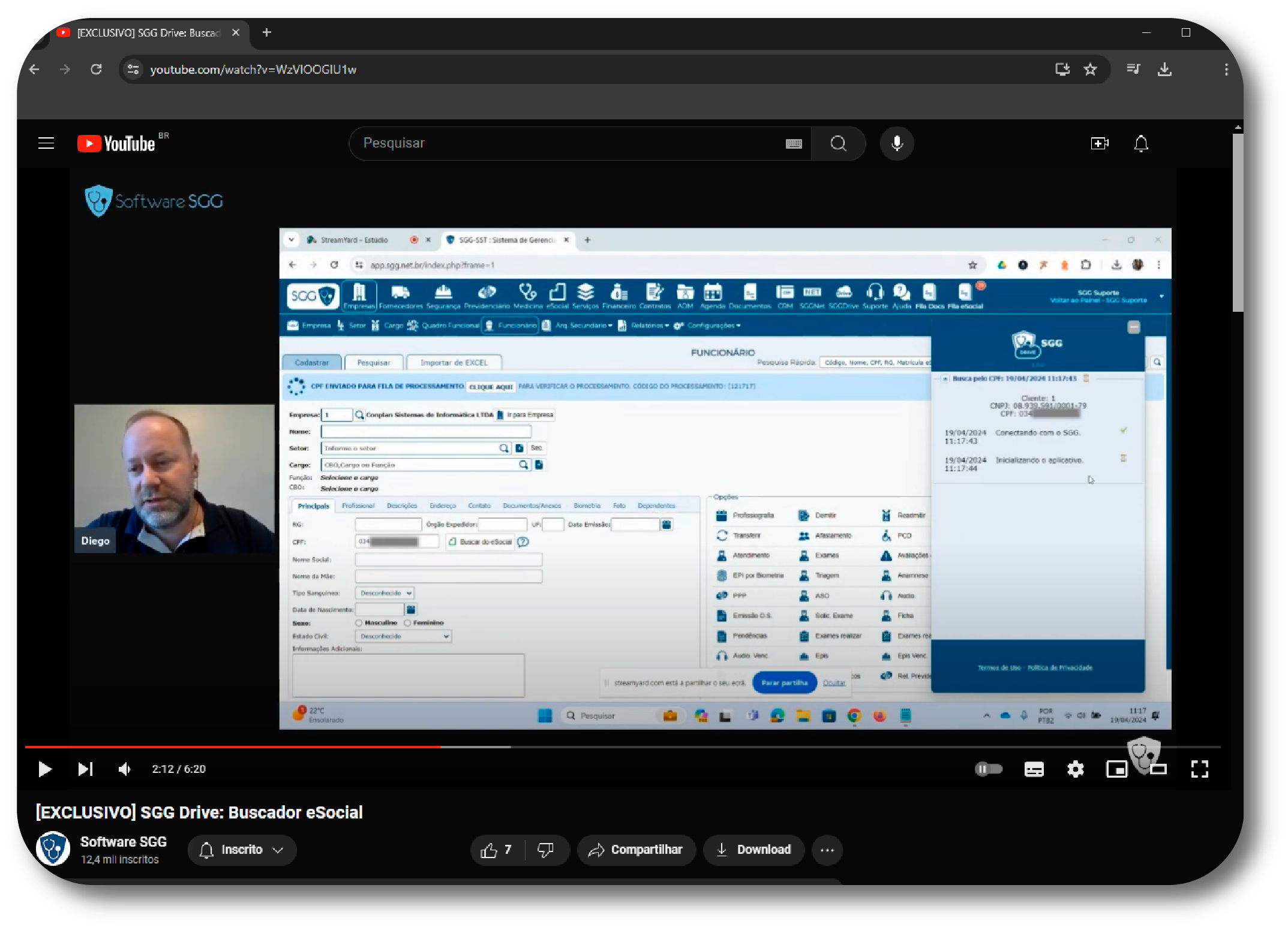Open more actions ellipsis below the video
This screenshot has height=930, width=1288.
pos(827,850)
